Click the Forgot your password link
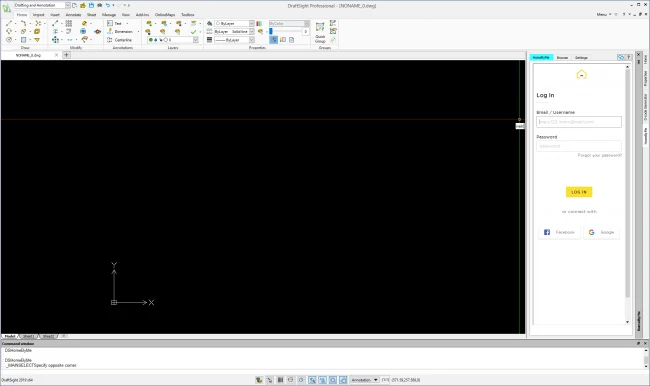Viewport: 650px width, 386px height. click(599, 155)
